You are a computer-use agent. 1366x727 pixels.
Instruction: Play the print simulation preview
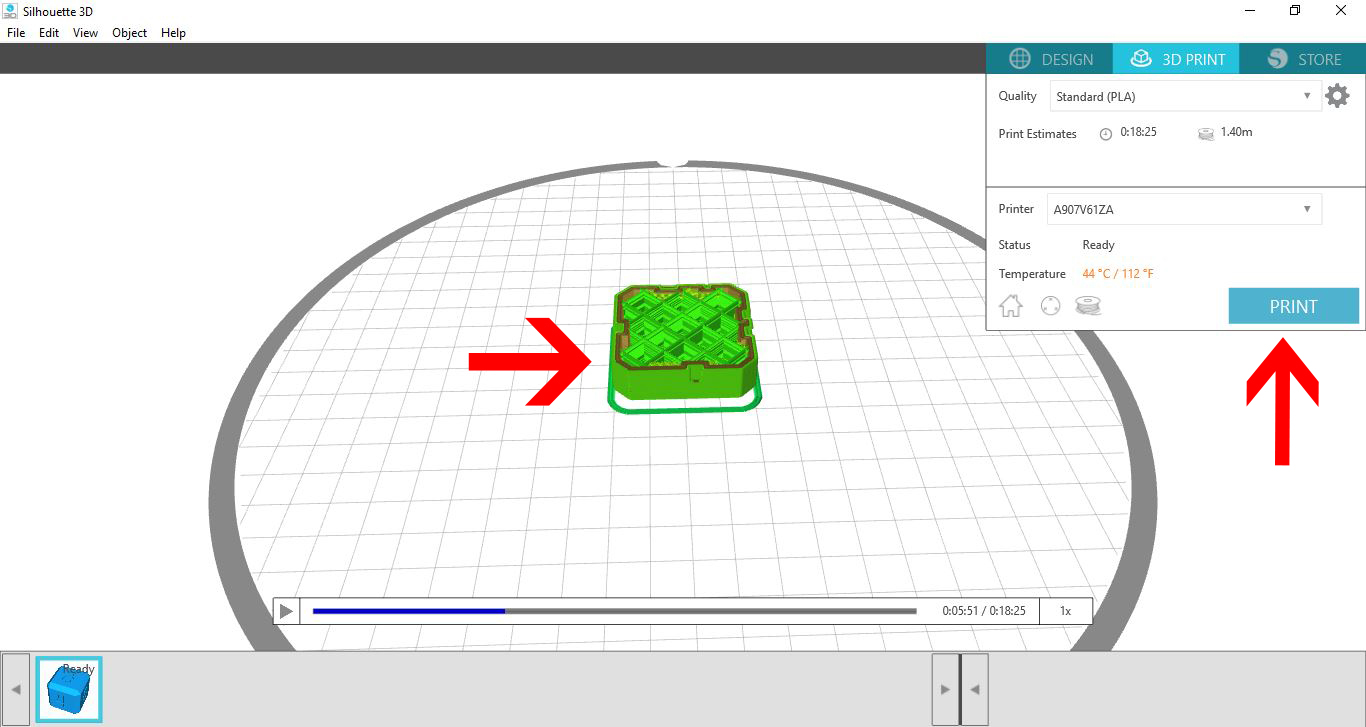click(x=286, y=611)
